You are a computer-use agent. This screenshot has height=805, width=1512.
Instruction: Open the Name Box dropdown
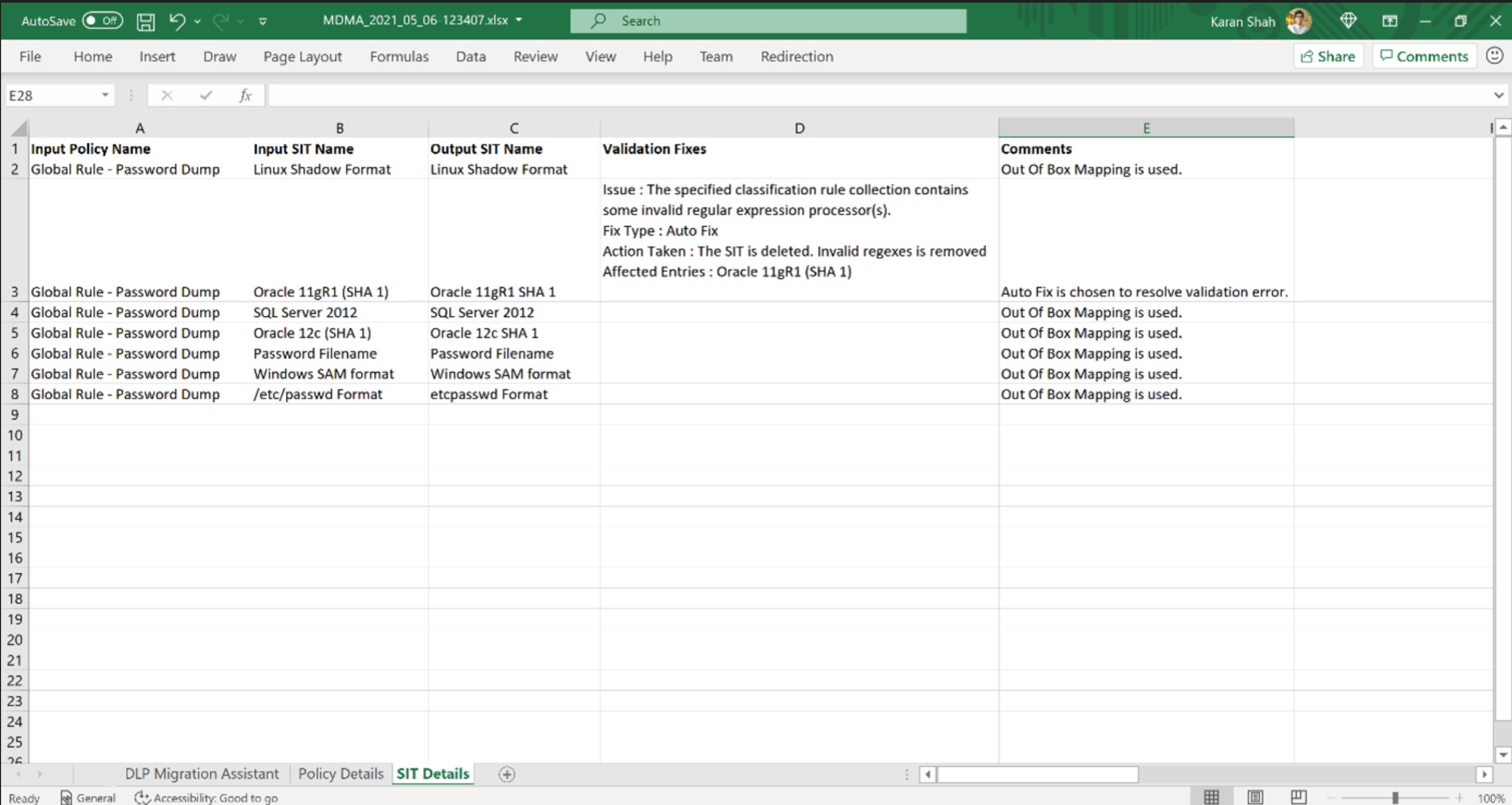(105, 94)
